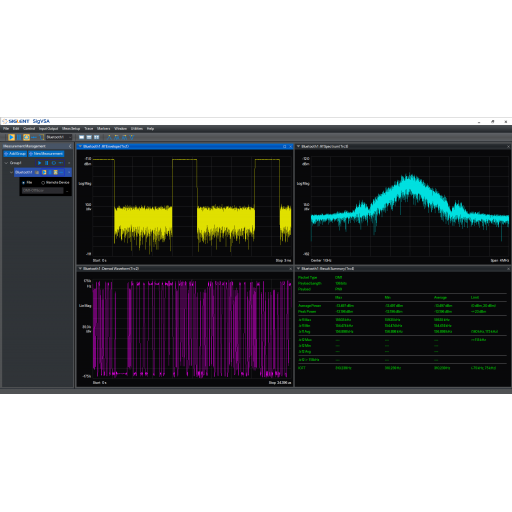Close the Demod Waveform trace panel
Screen dimensions: 512x512
click(290, 268)
